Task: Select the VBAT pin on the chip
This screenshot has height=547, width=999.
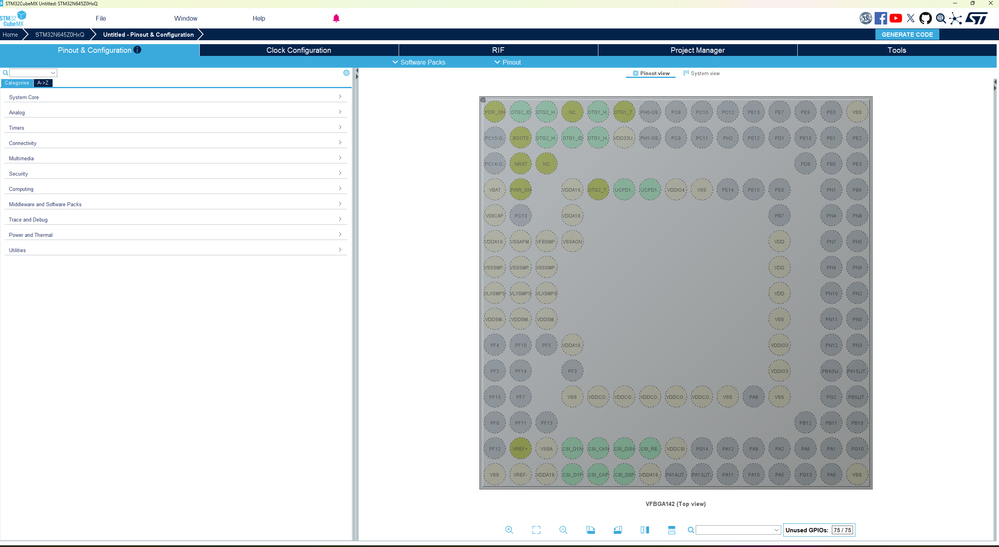Action: coord(494,190)
